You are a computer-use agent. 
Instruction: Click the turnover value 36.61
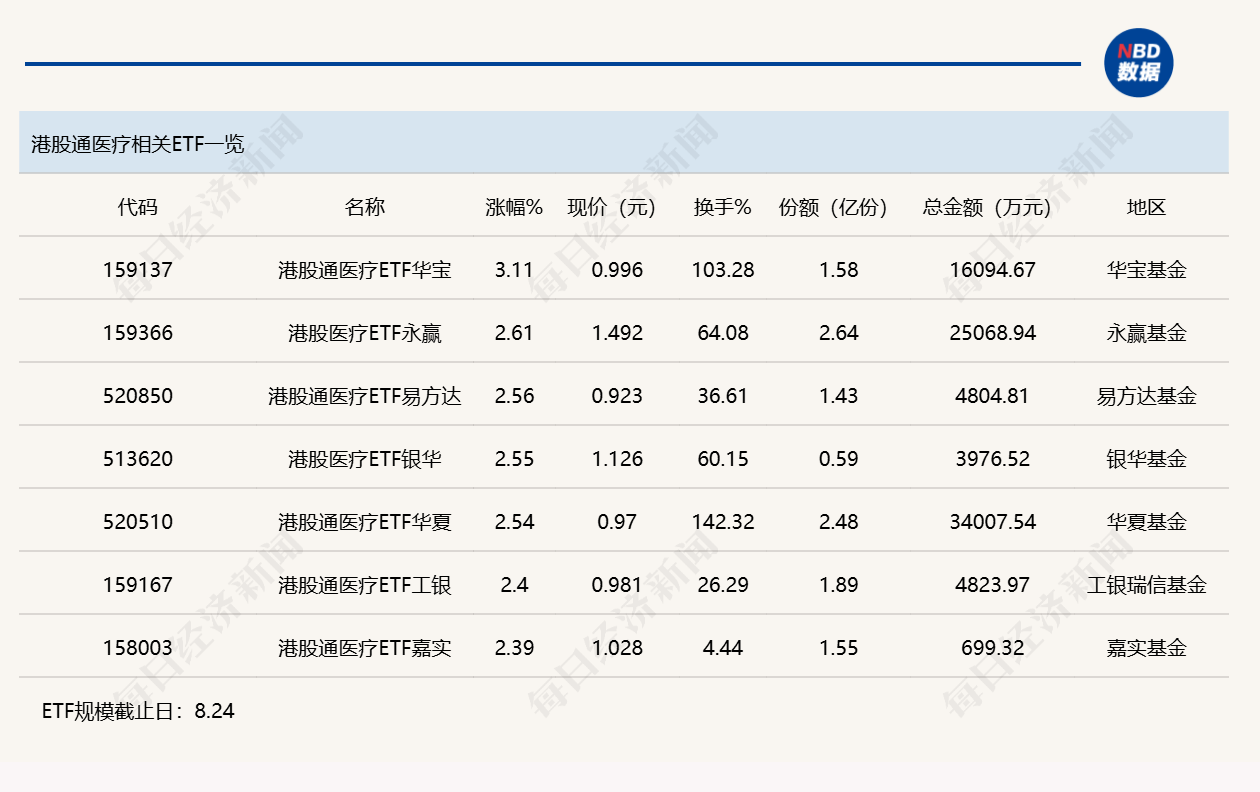pyautogui.click(x=723, y=396)
